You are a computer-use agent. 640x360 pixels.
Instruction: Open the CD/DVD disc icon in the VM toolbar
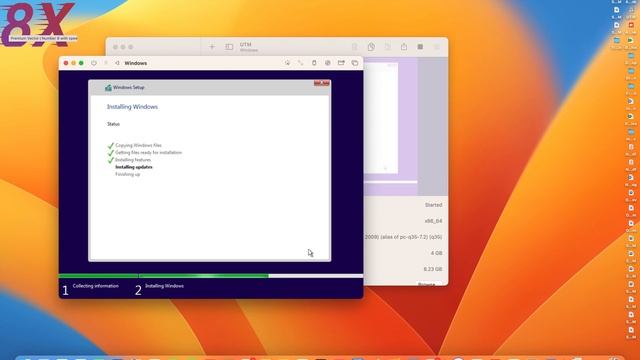tap(327, 63)
